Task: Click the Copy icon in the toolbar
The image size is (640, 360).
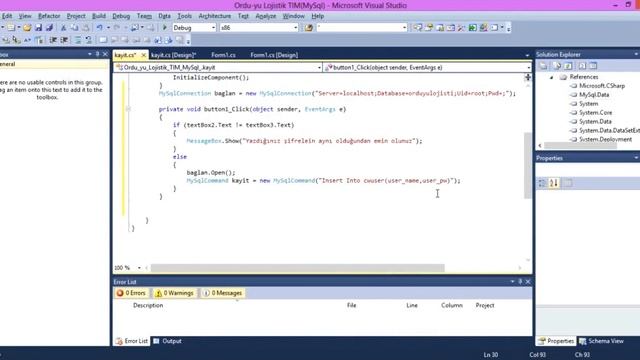Action: [74, 28]
